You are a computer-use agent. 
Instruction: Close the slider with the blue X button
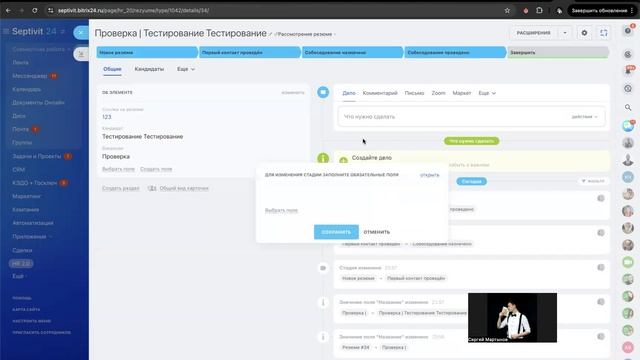(81, 32)
